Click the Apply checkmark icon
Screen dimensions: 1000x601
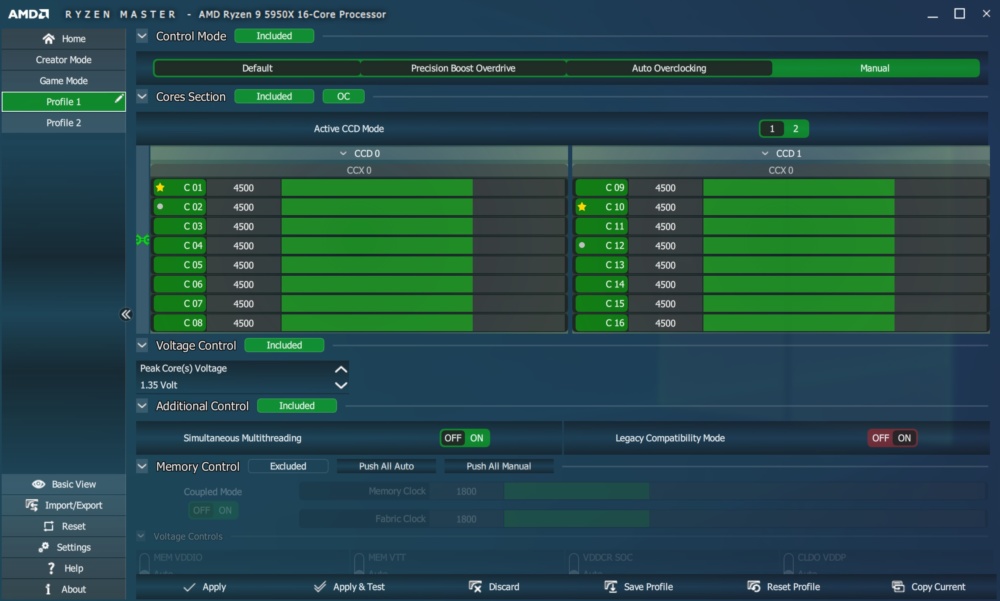click(x=189, y=587)
